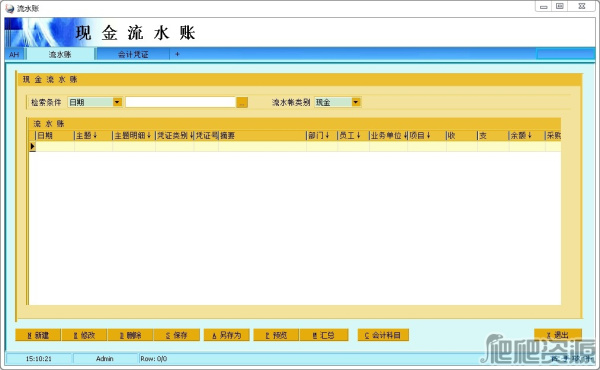Switch to the 会计凭证 tab
The image size is (600, 370).
(x=133, y=54)
